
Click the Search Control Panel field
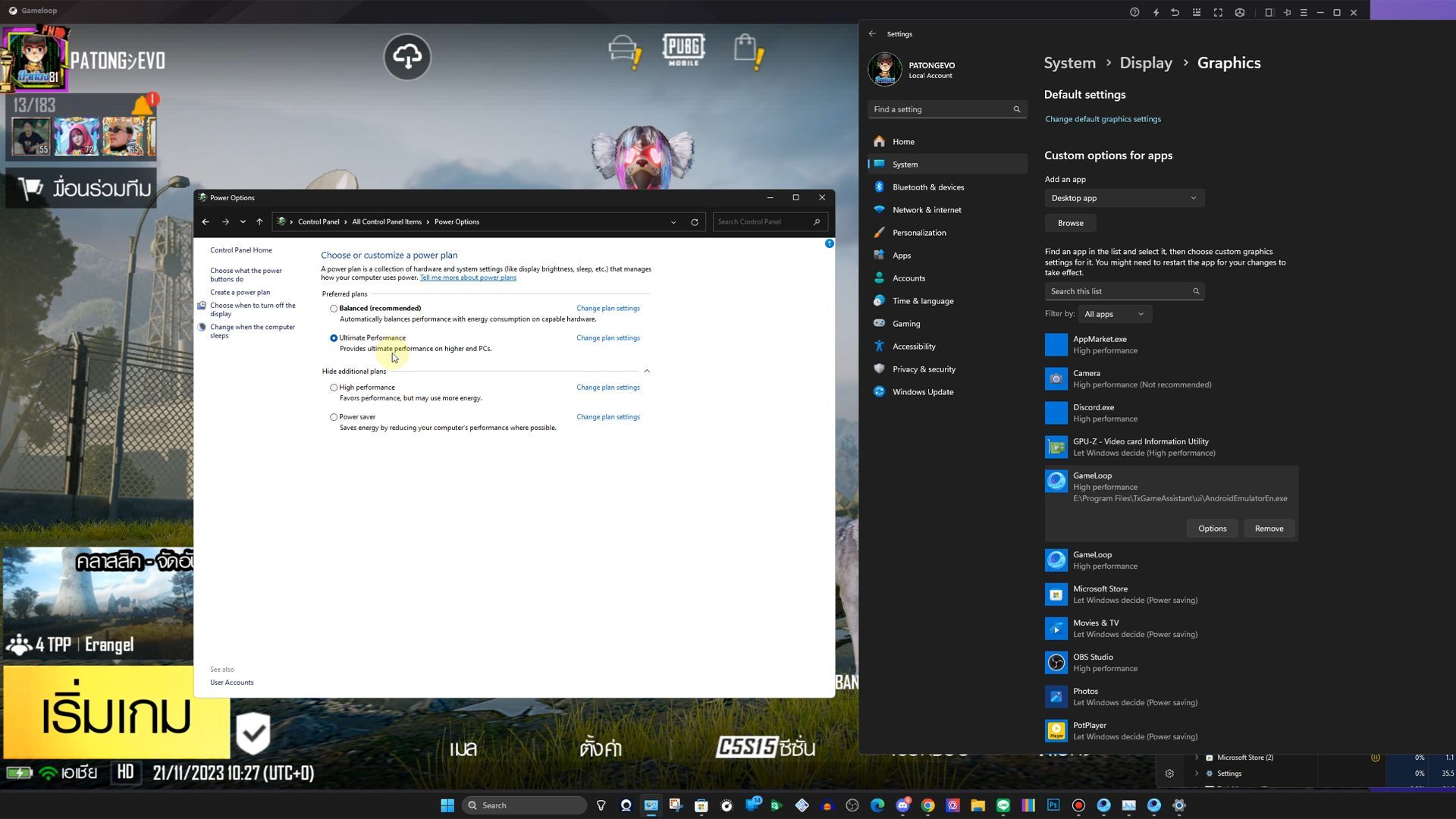click(x=769, y=221)
